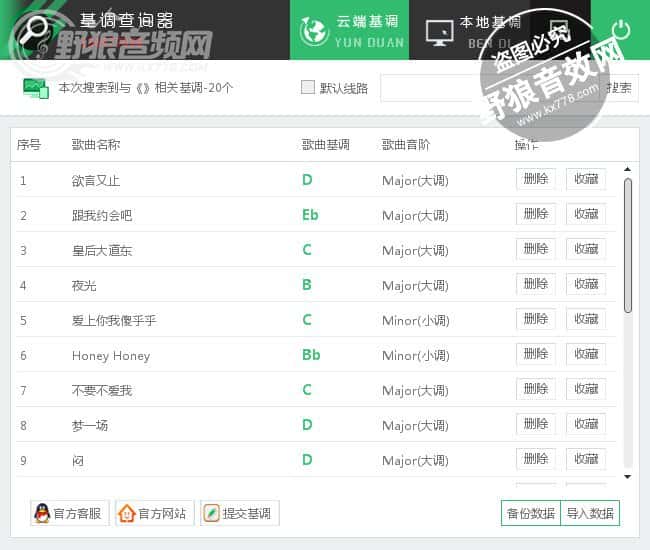Delete row Honey Honey
The width and height of the screenshot is (650, 550).
click(536, 354)
